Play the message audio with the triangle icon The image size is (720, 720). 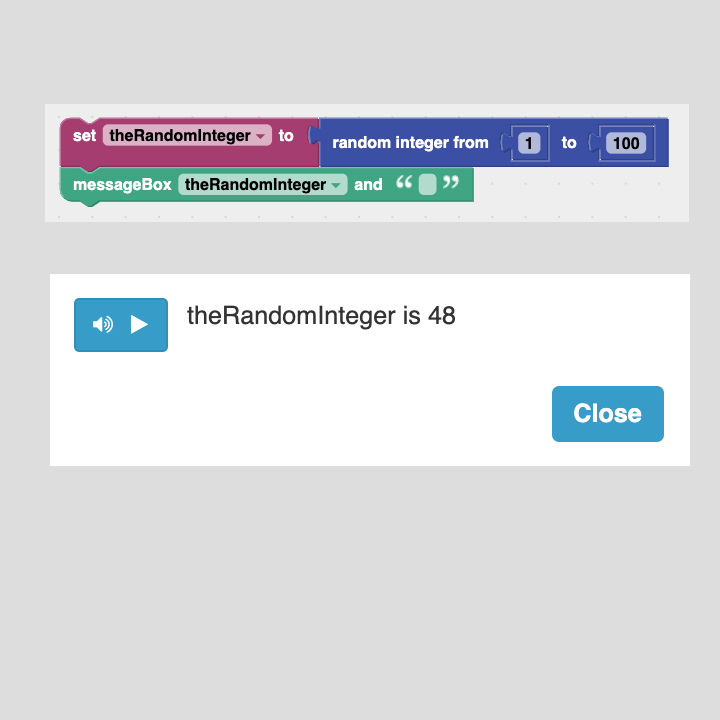click(x=139, y=324)
